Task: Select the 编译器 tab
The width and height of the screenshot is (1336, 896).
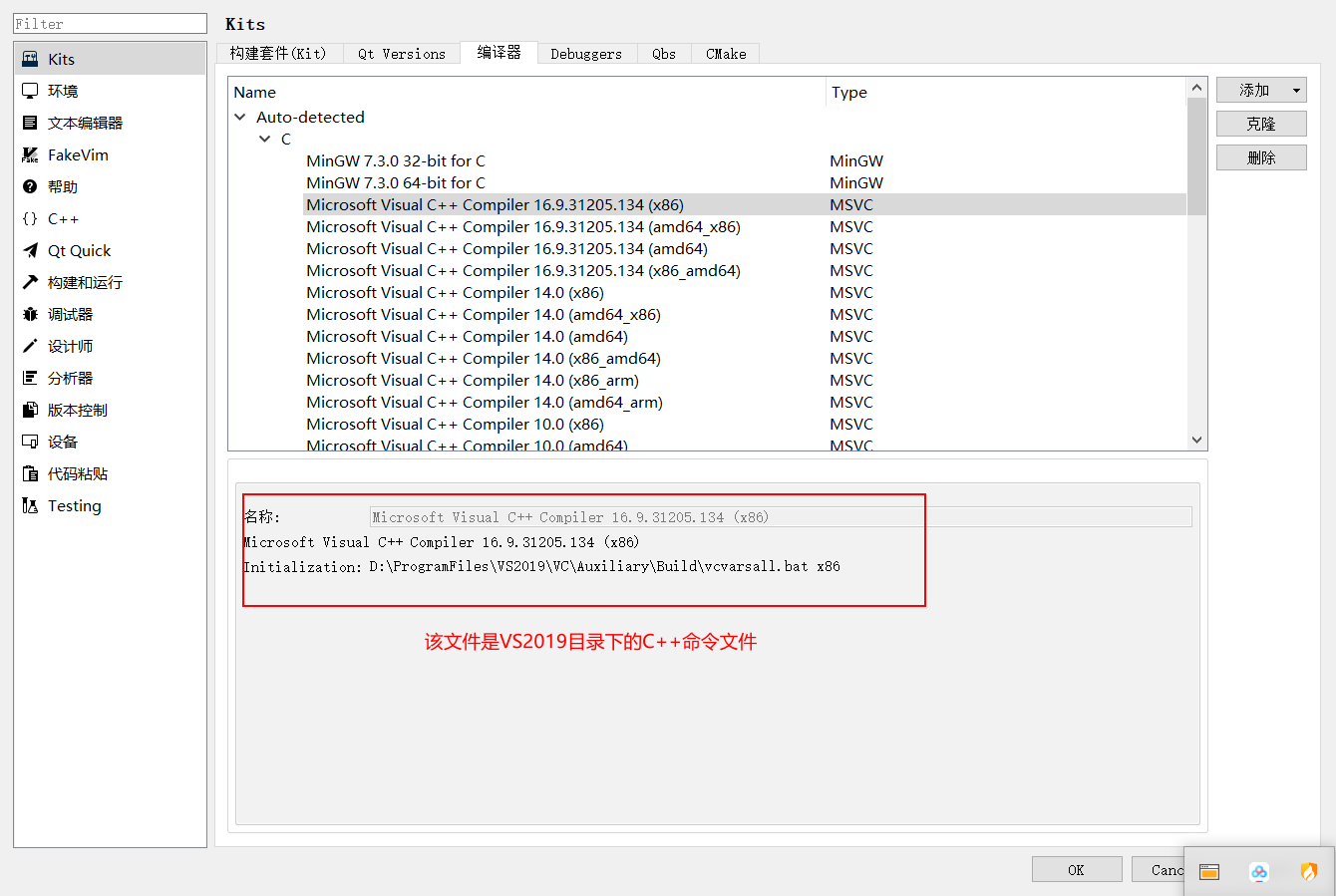Action: pyautogui.click(x=499, y=52)
